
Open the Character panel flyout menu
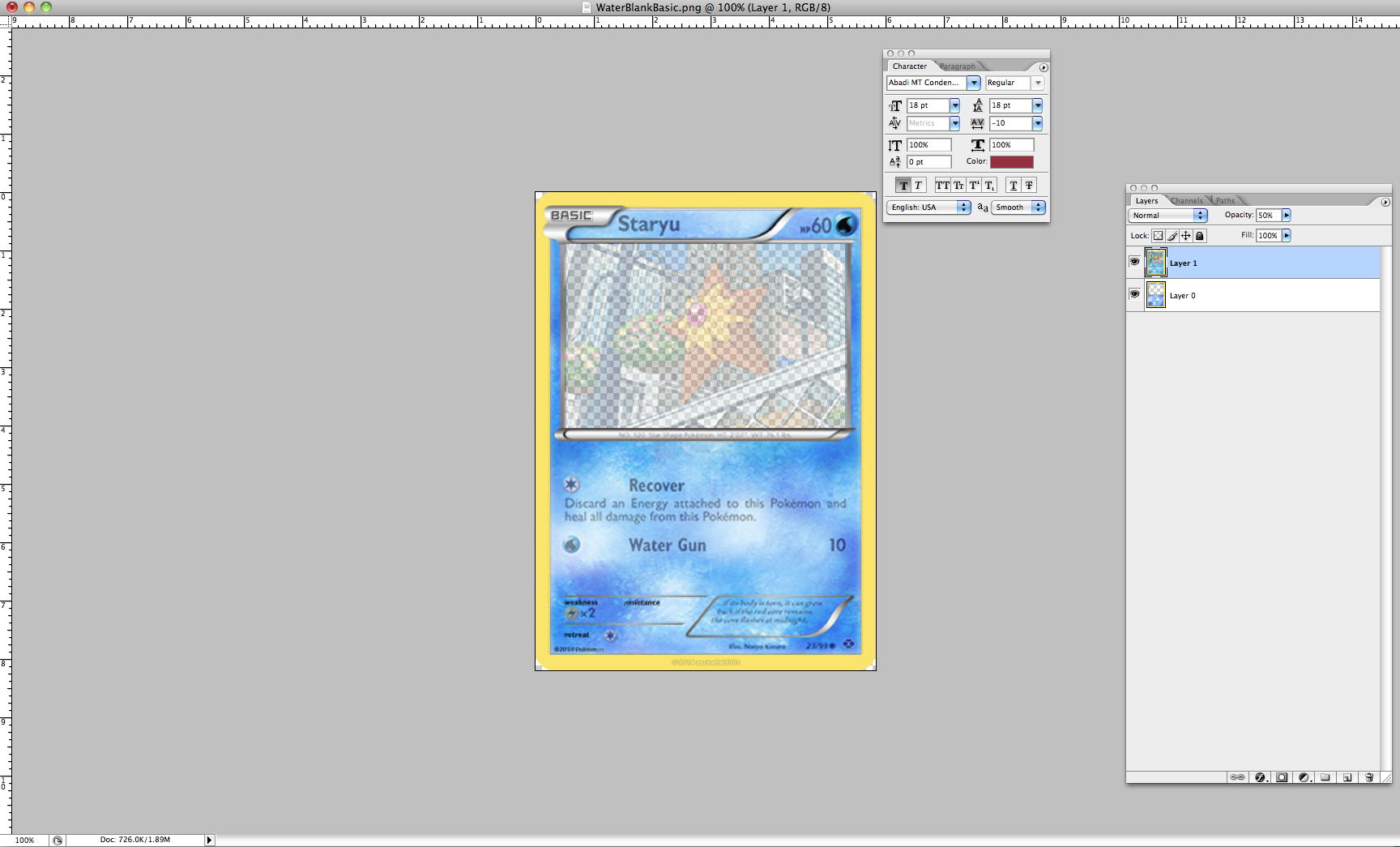tap(1044, 67)
